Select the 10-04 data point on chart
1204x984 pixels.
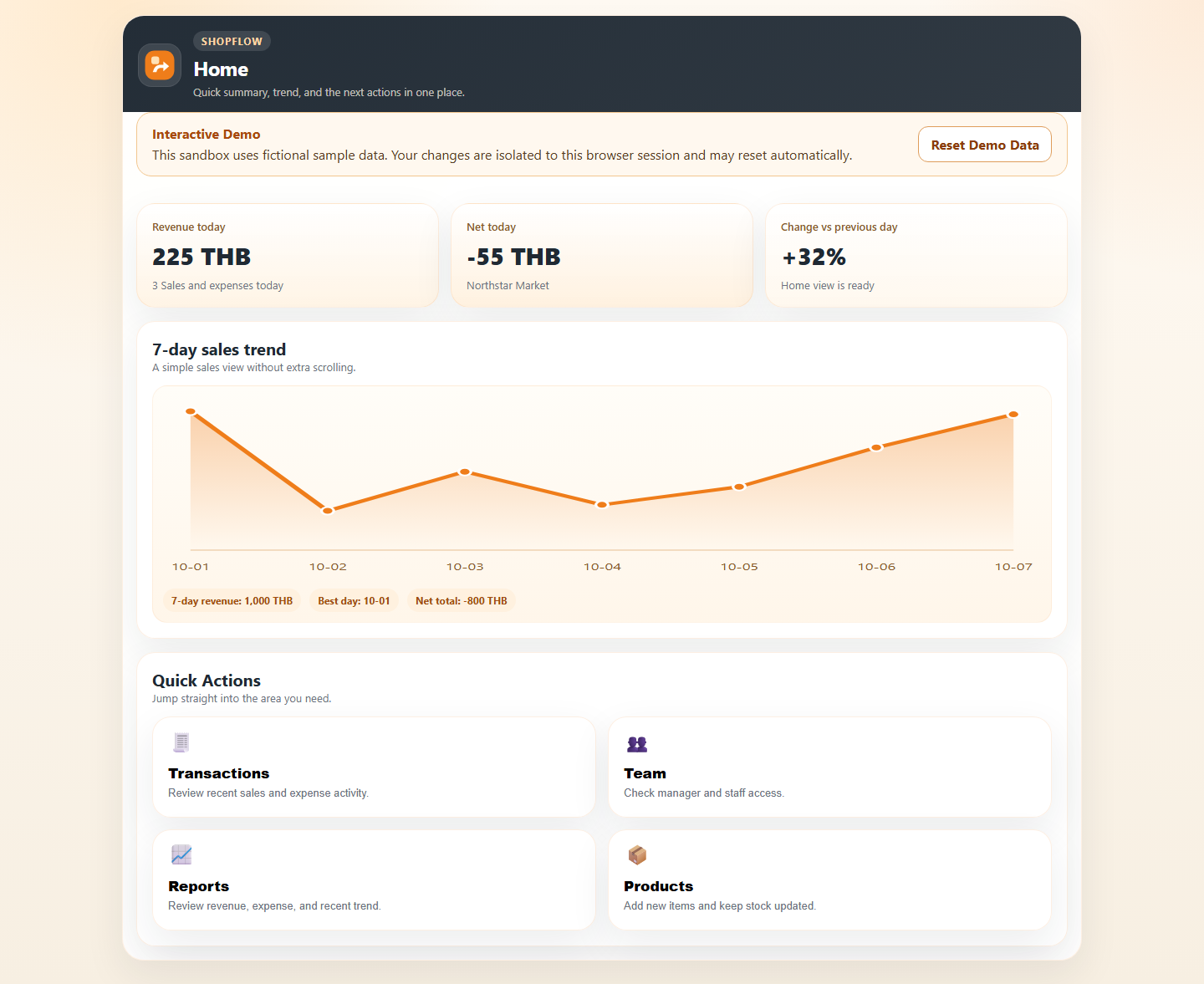(x=602, y=505)
